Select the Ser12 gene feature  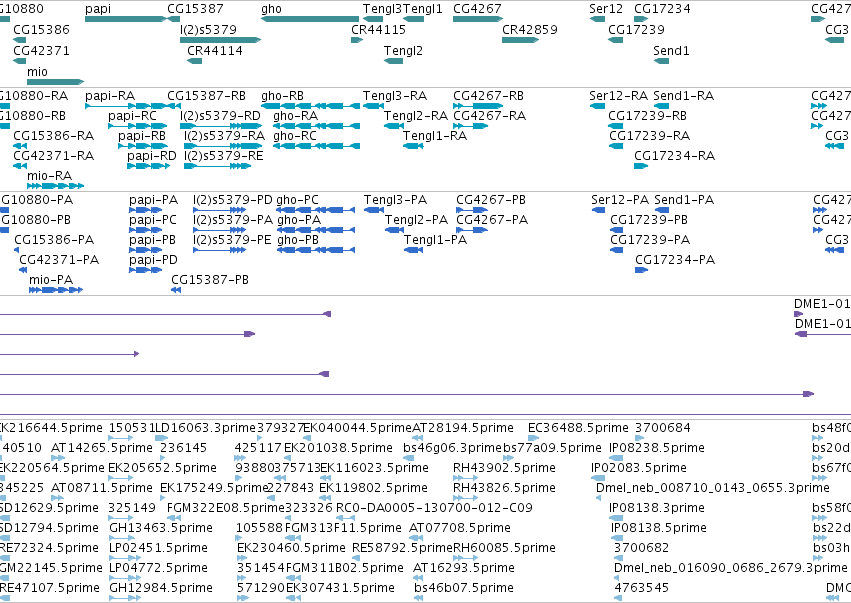597,19
